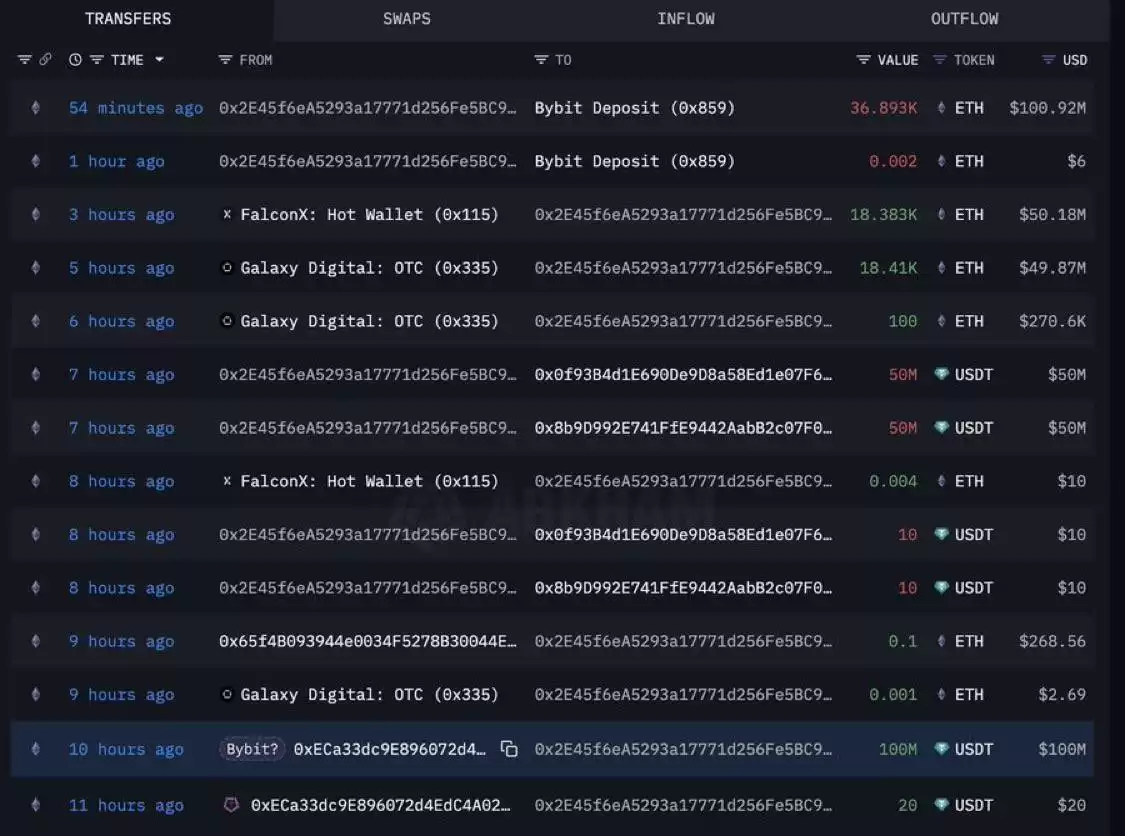This screenshot has width=1125, height=836.
Task: Switch to the INFLOW tab
Action: coord(686,19)
